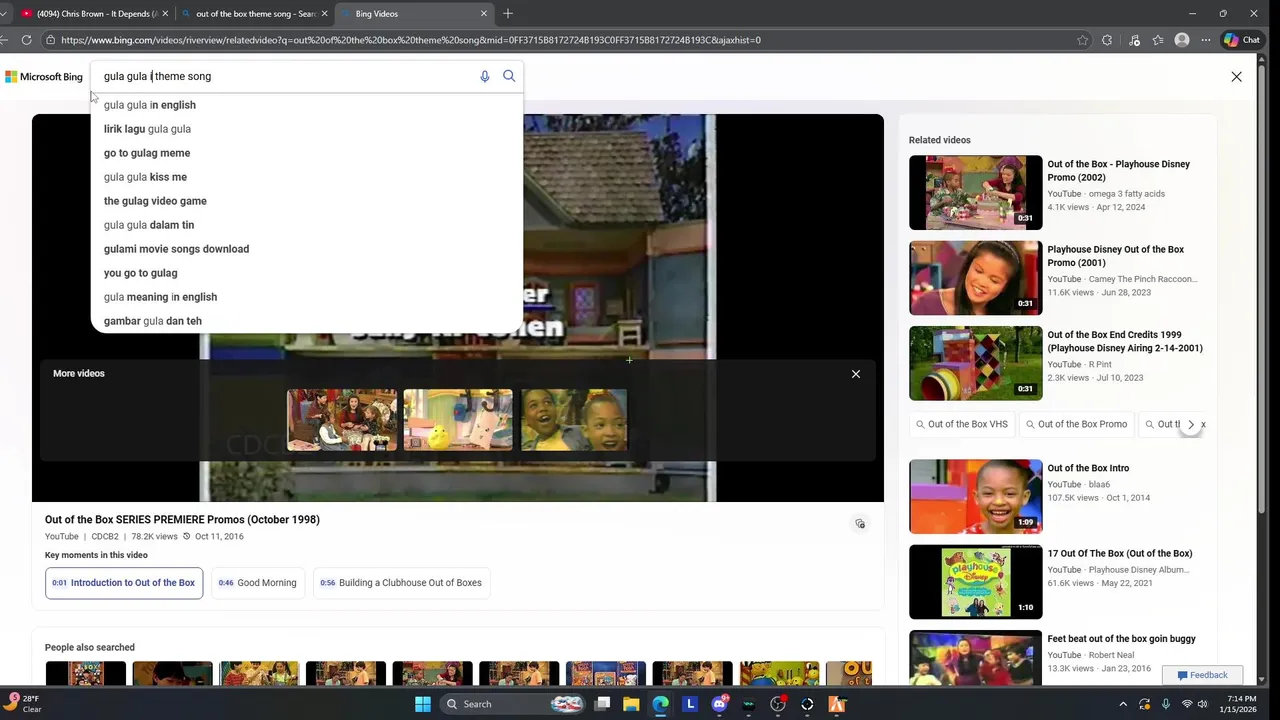Image resolution: width=1280 pixels, height=720 pixels.
Task: Switch to Chris Brown It Depends tab
Action: click(96, 14)
